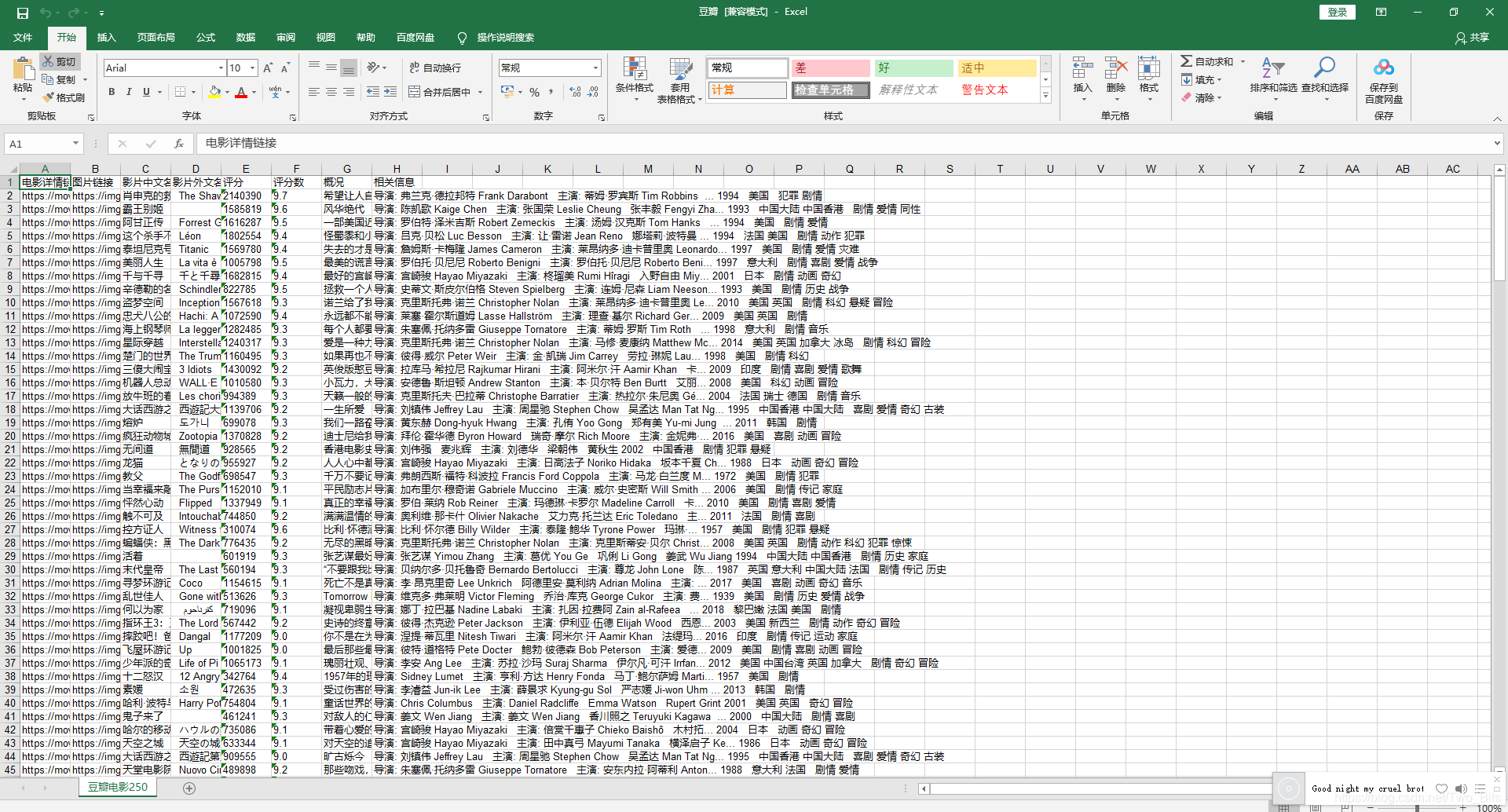Toggle align text left
The width and height of the screenshot is (1508, 812).
(314, 92)
